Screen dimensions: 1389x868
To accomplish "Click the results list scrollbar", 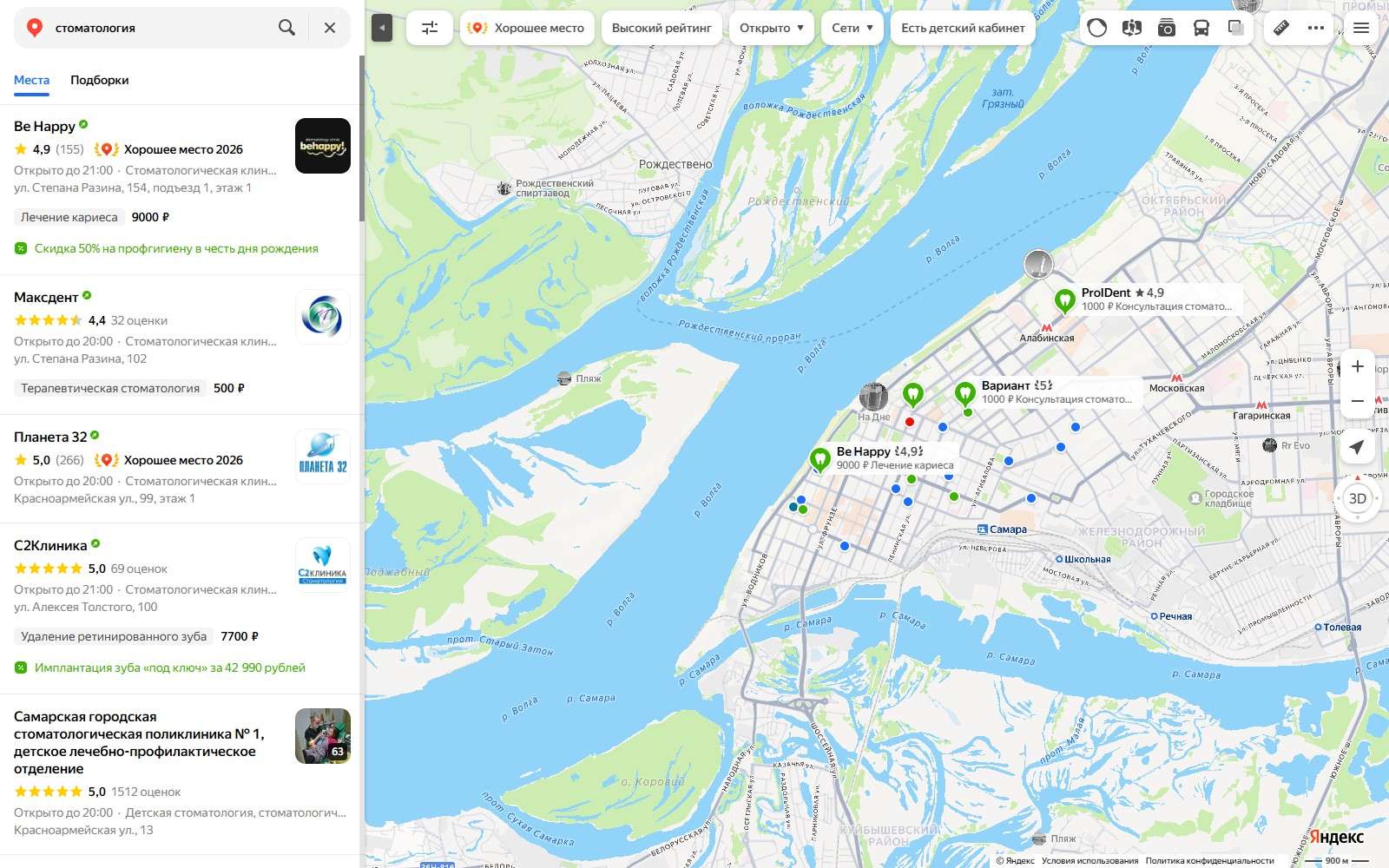I will [x=362, y=139].
